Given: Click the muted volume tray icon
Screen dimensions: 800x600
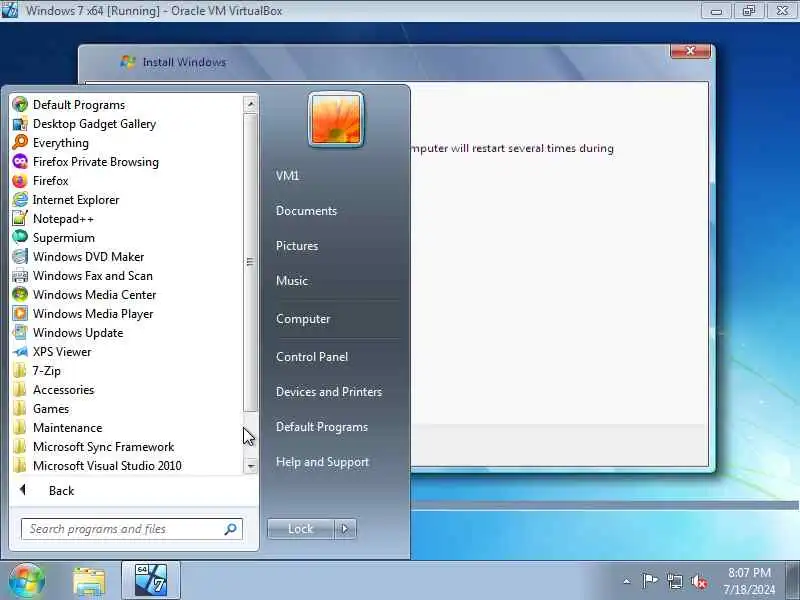Looking at the screenshot, I should coord(699,582).
